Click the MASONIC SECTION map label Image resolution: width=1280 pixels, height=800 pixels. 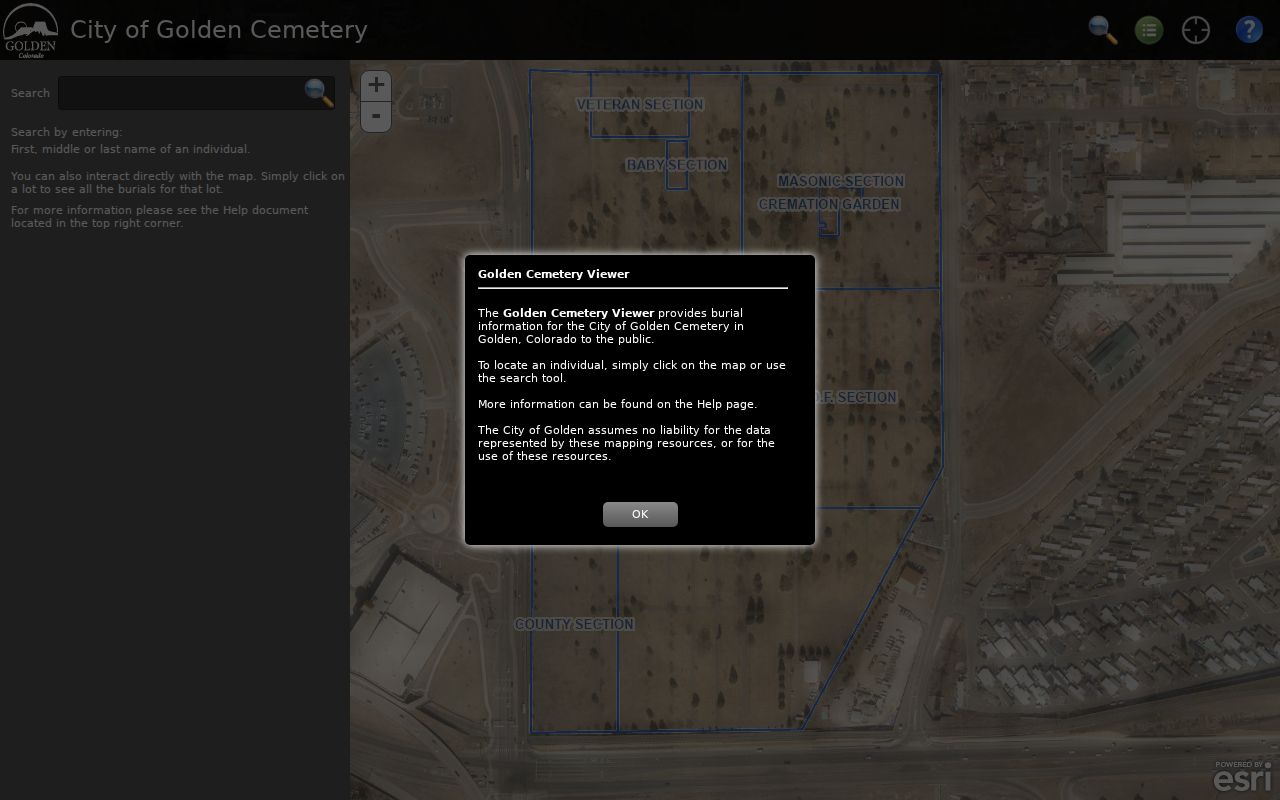point(841,181)
